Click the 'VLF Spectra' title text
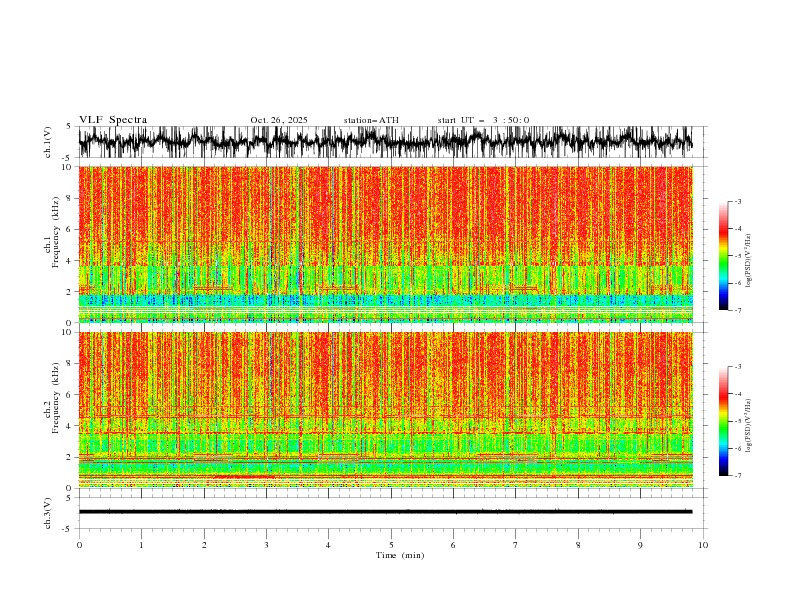 pos(113,120)
